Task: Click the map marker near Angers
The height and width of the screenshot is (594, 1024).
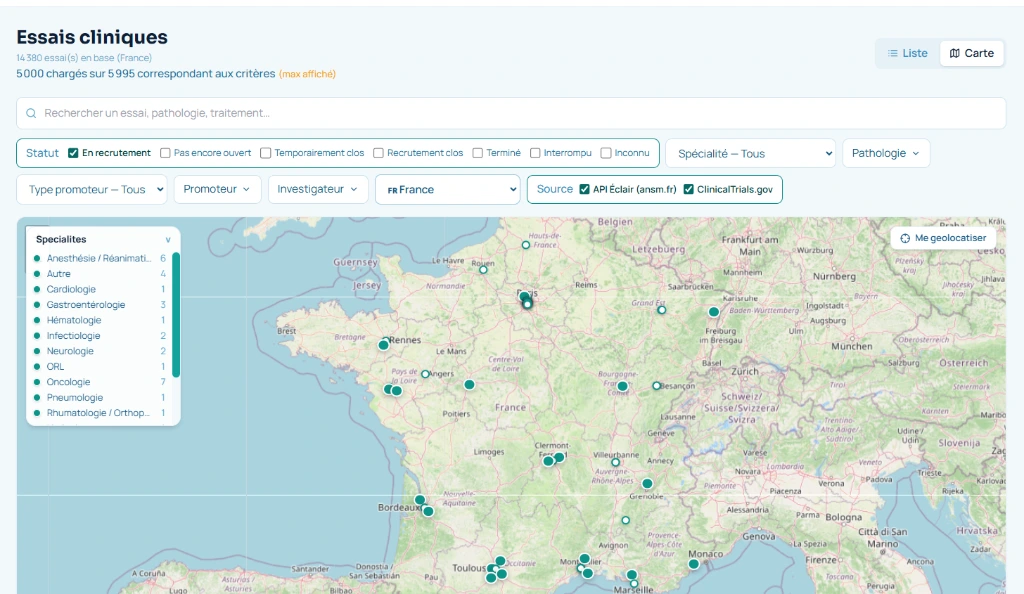Action: (x=425, y=374)
